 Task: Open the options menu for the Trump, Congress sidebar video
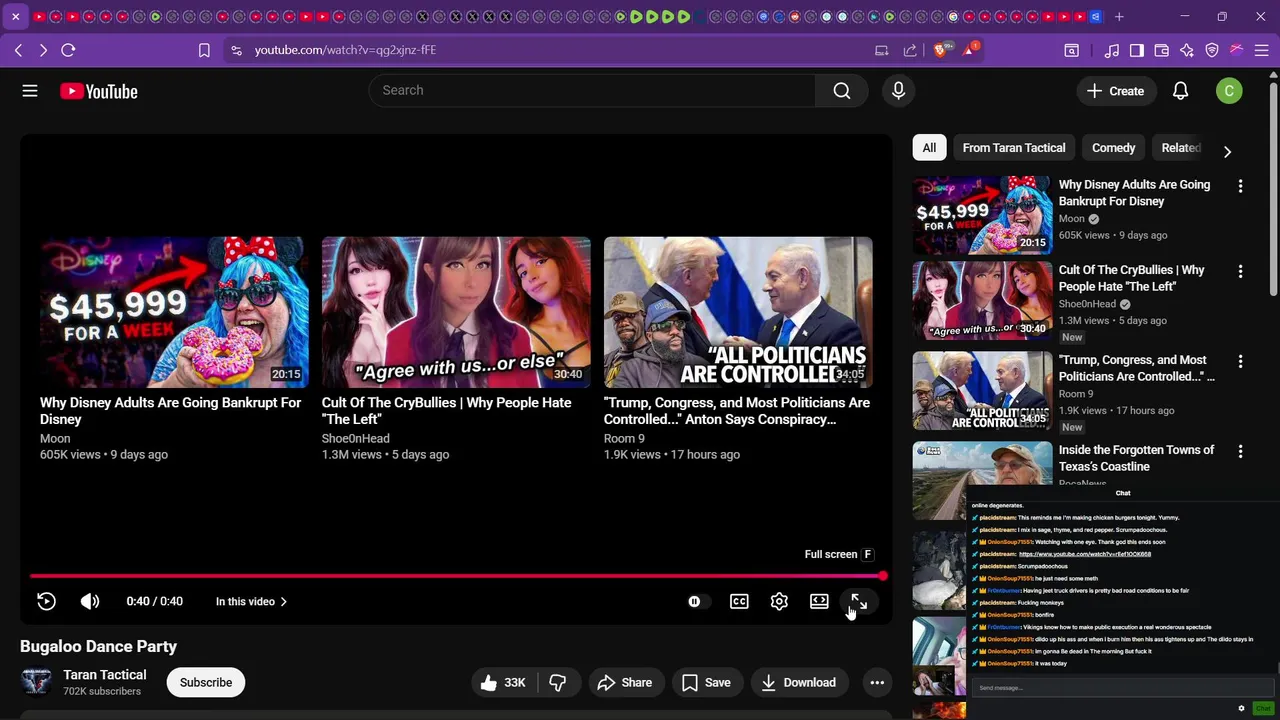coord(1240,361)
